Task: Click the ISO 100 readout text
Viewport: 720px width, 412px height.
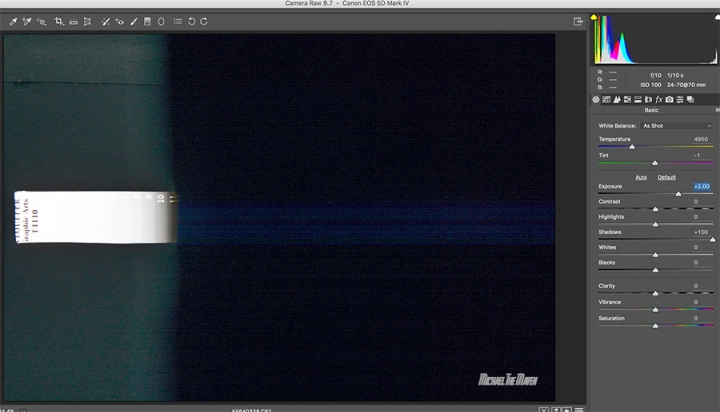Action: [x=651, y=85]
